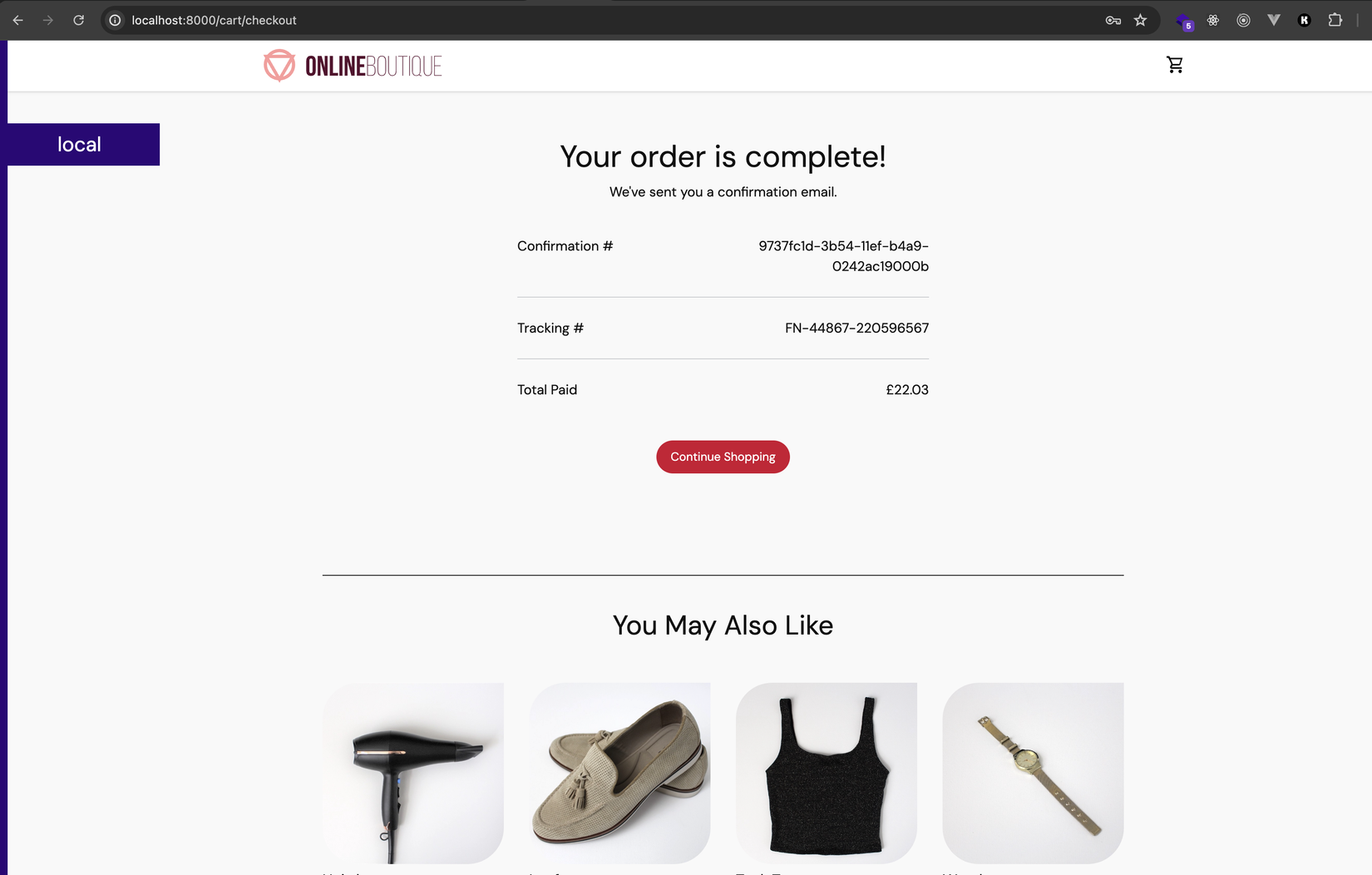Reload the page with refresh icon
Viewport: 1372px width, 875px height.
[78, 20]
